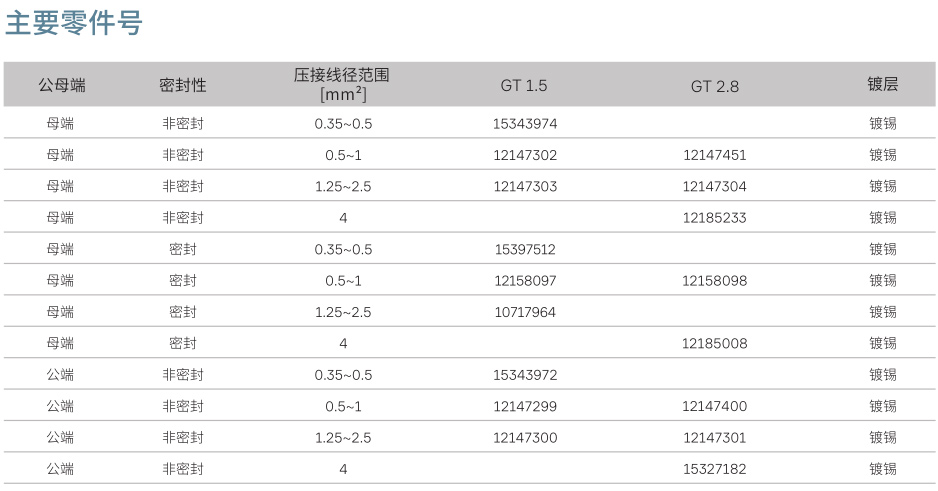Select part number 15343972
Screen dimensions: 938x491
pos(525,375)
